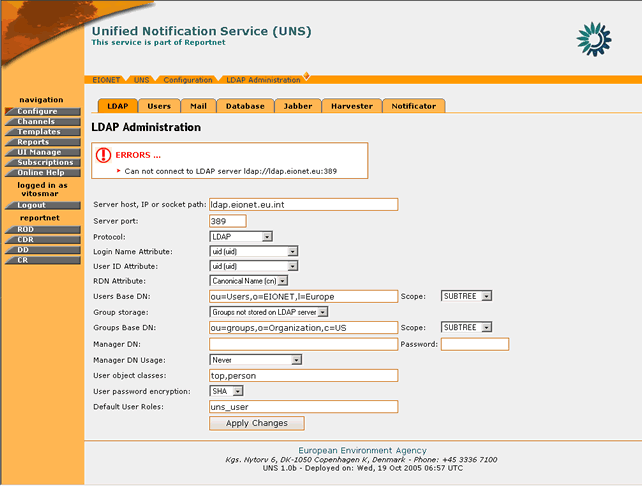
Task: Open the ROD reportnet link
Action: 43,230
